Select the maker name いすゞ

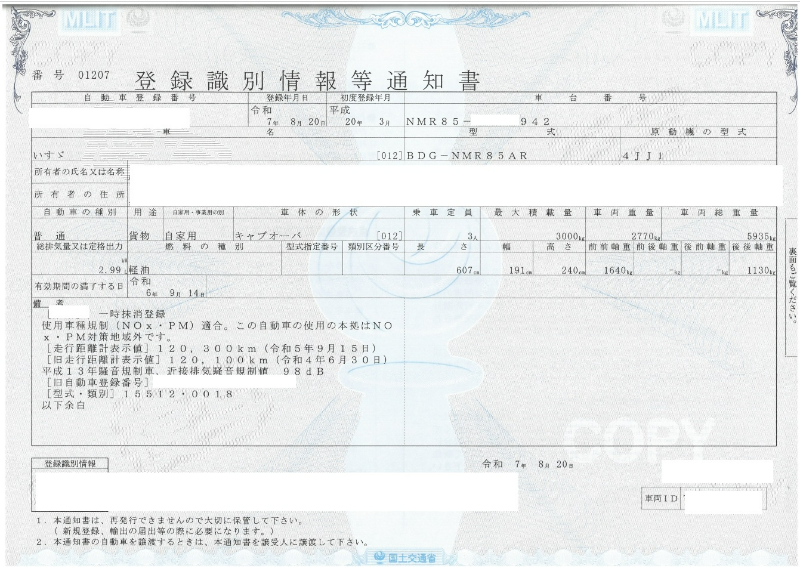pyautogui.click(x=49, y=155)
